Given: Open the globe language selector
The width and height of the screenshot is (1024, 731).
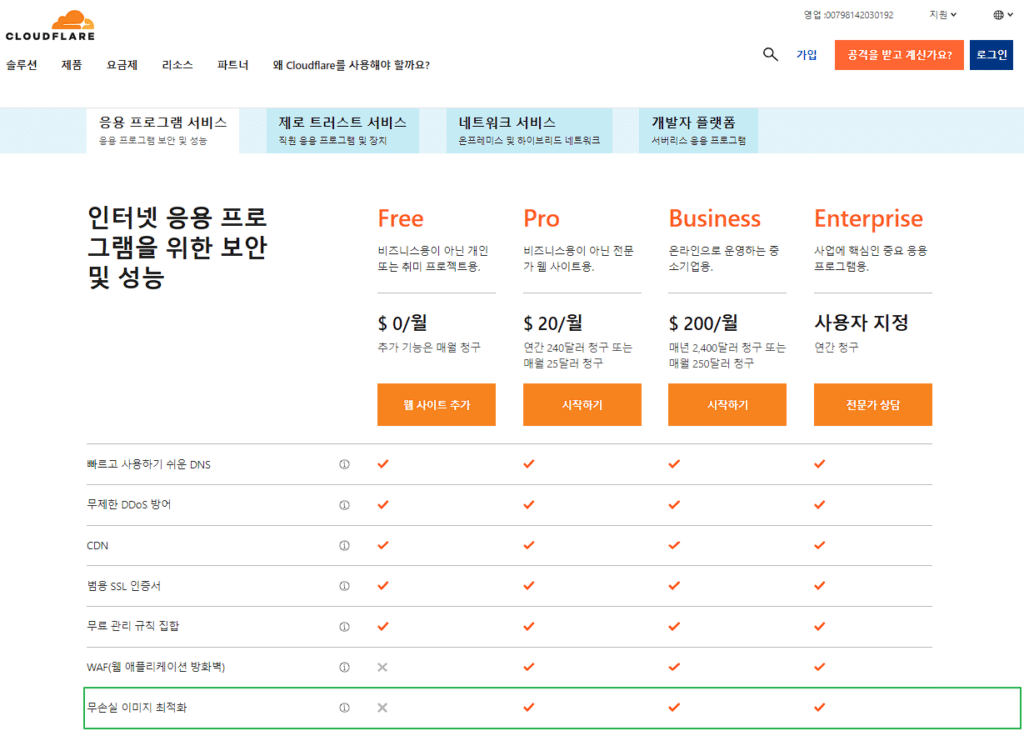Looking at the screenshot, I should click(x=1002, y=15).
